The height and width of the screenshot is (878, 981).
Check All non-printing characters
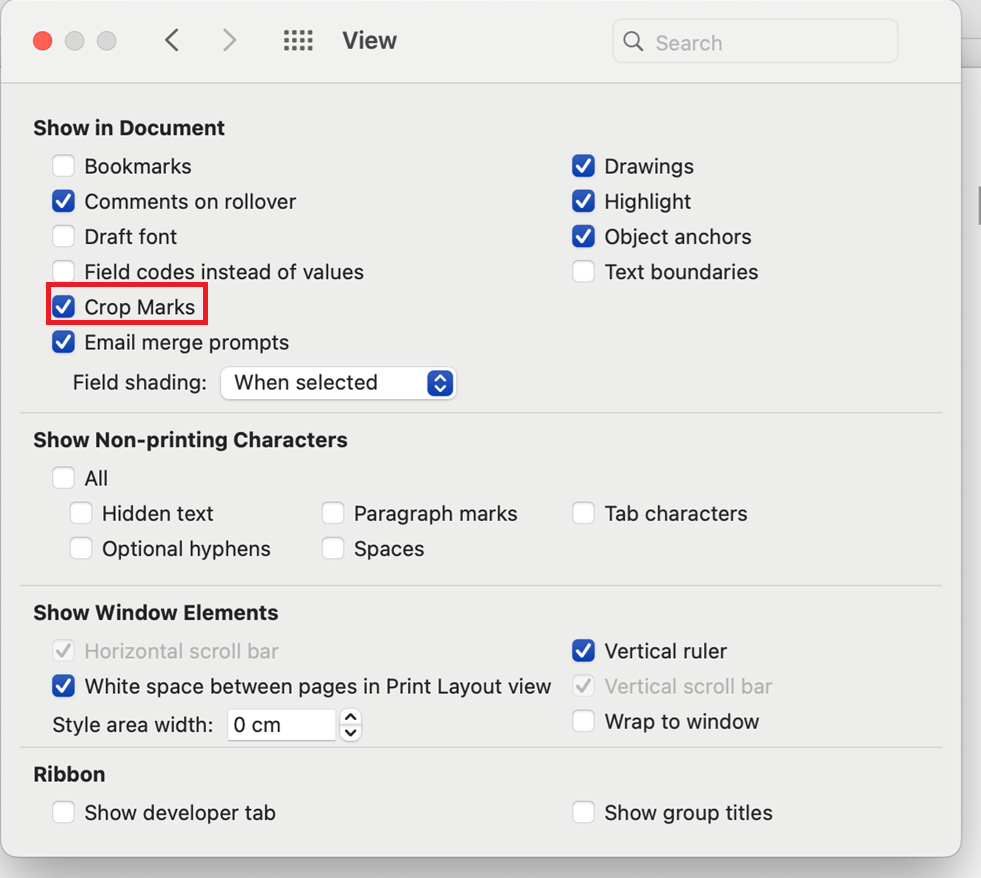coord(63,478)
